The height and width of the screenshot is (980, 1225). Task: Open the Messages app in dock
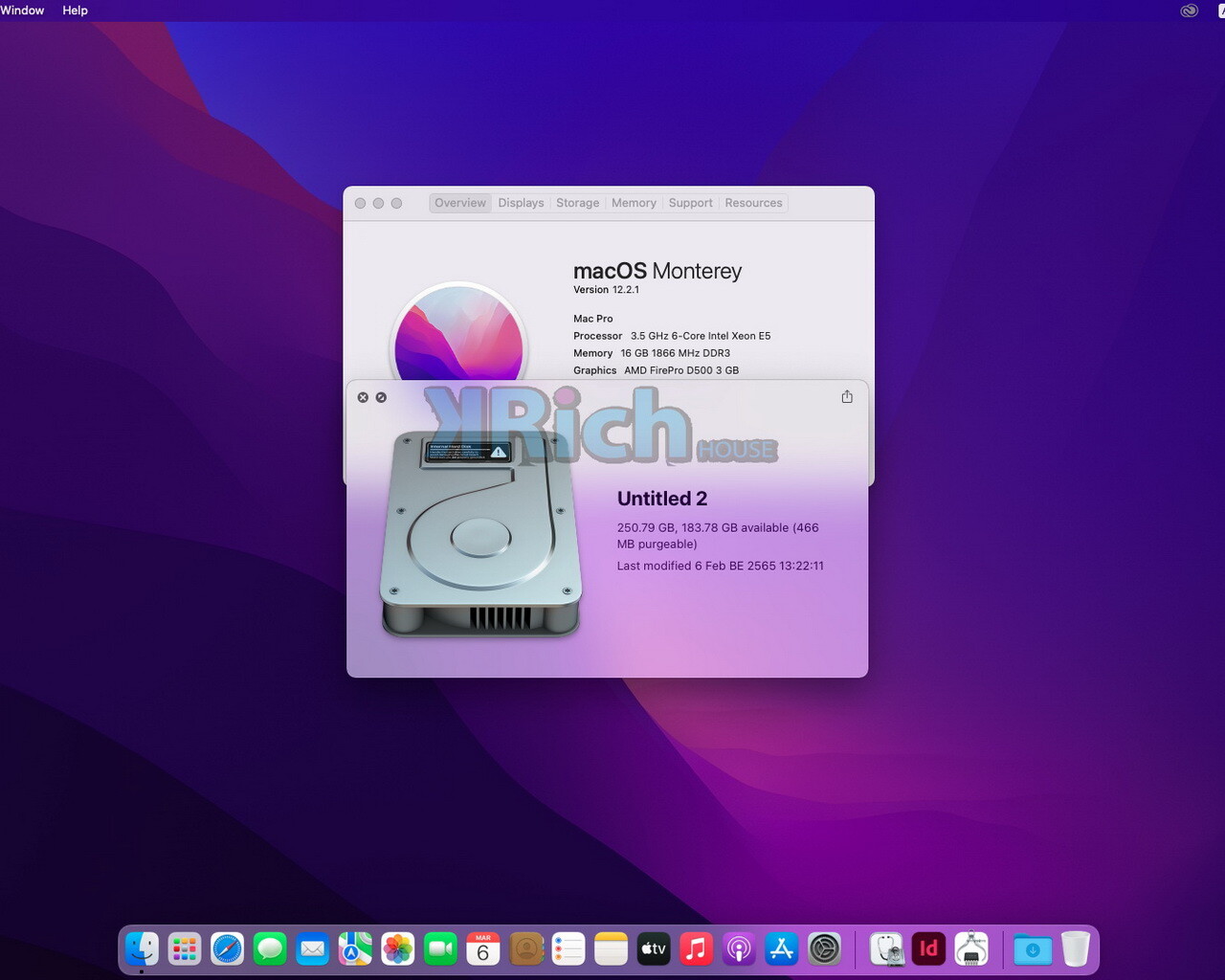click(x=270, y=949)
